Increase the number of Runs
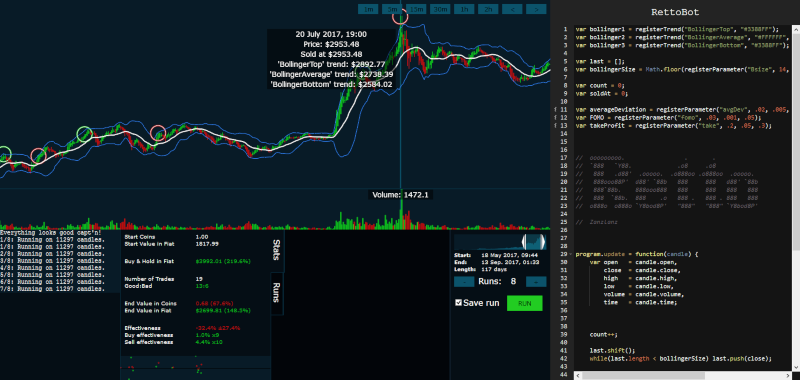The image size is (800, 380). [x=536, y=282]
